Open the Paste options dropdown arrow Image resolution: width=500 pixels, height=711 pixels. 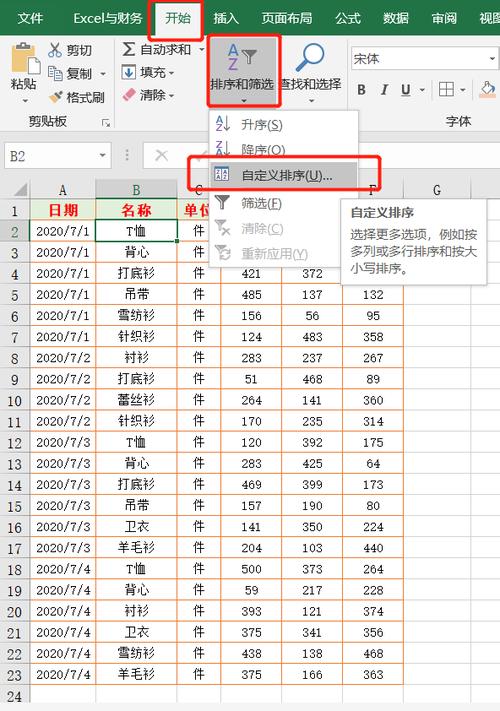[24, 101]
